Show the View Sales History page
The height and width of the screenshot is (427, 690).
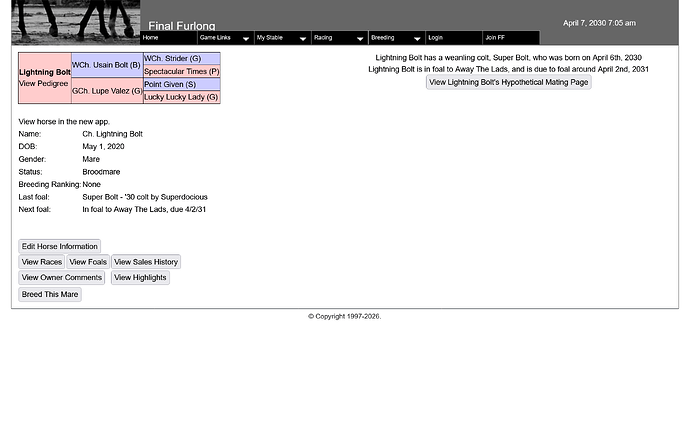[146, 262]
